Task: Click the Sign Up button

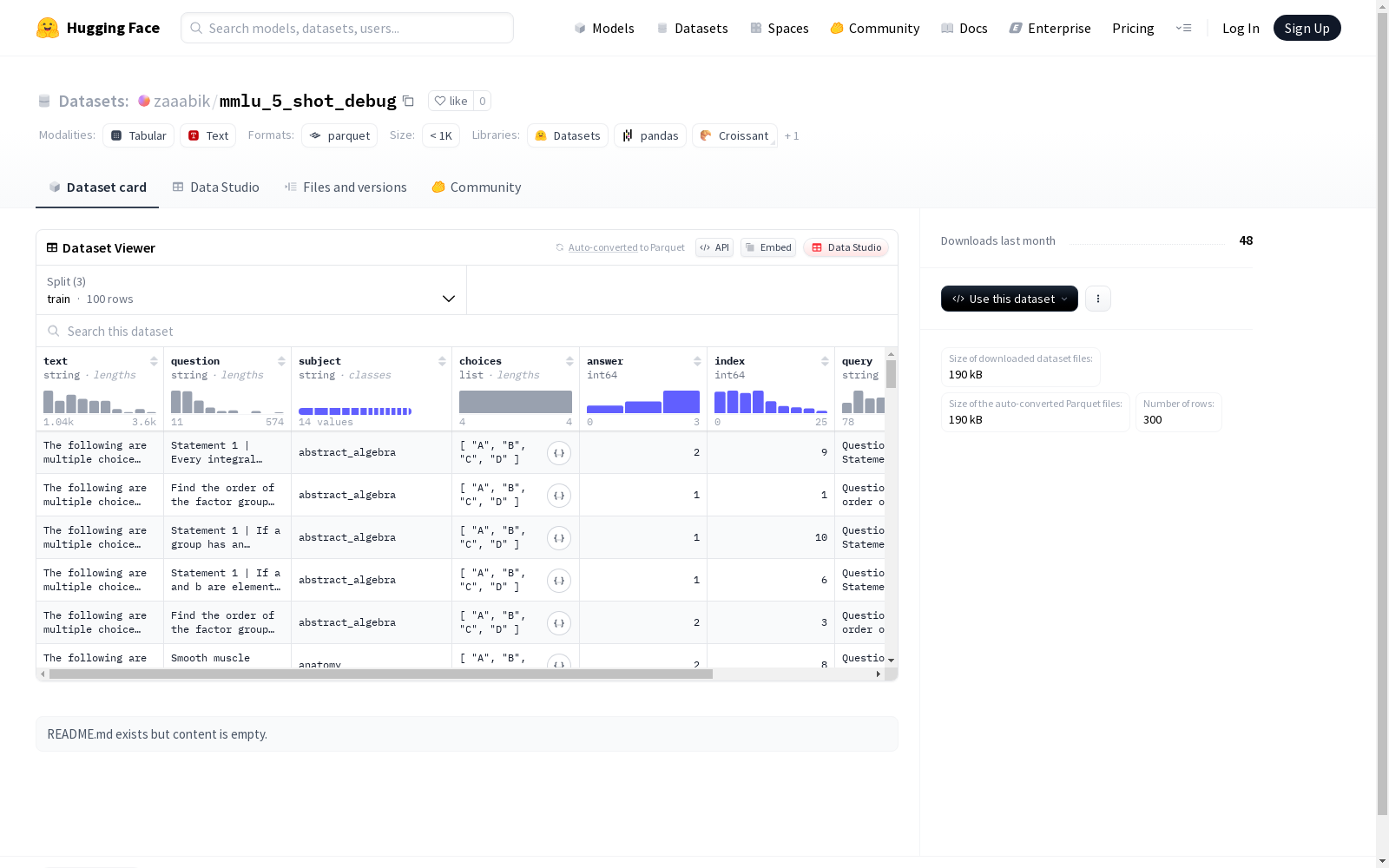Action: [x=1307, y=28]
